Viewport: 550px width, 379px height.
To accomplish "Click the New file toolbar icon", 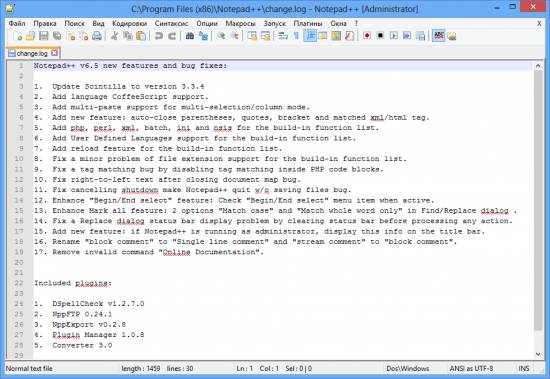I will [17, 36].
